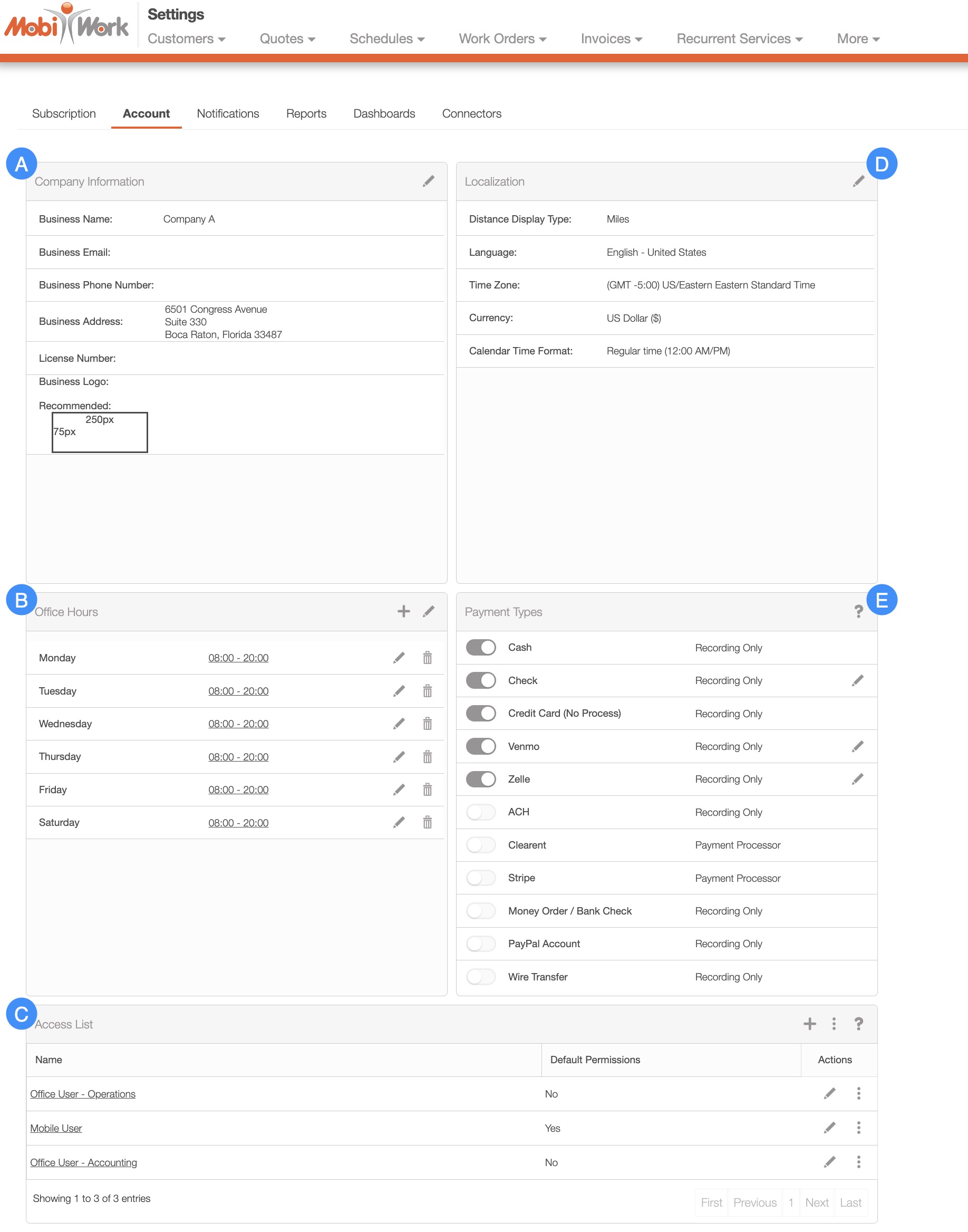The width and height of the screenshot is (968, 1232).
Task: Edit the Company Information section
Action: [429, 181]
